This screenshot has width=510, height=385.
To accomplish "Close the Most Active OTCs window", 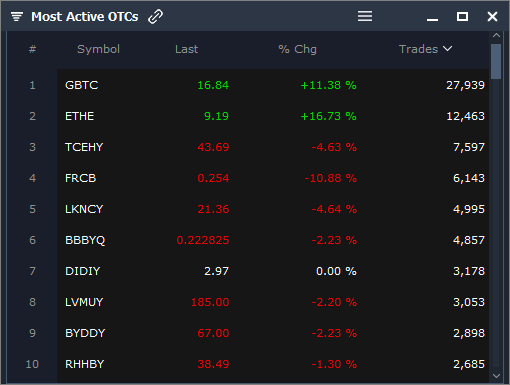I will (x=492, y=16).
